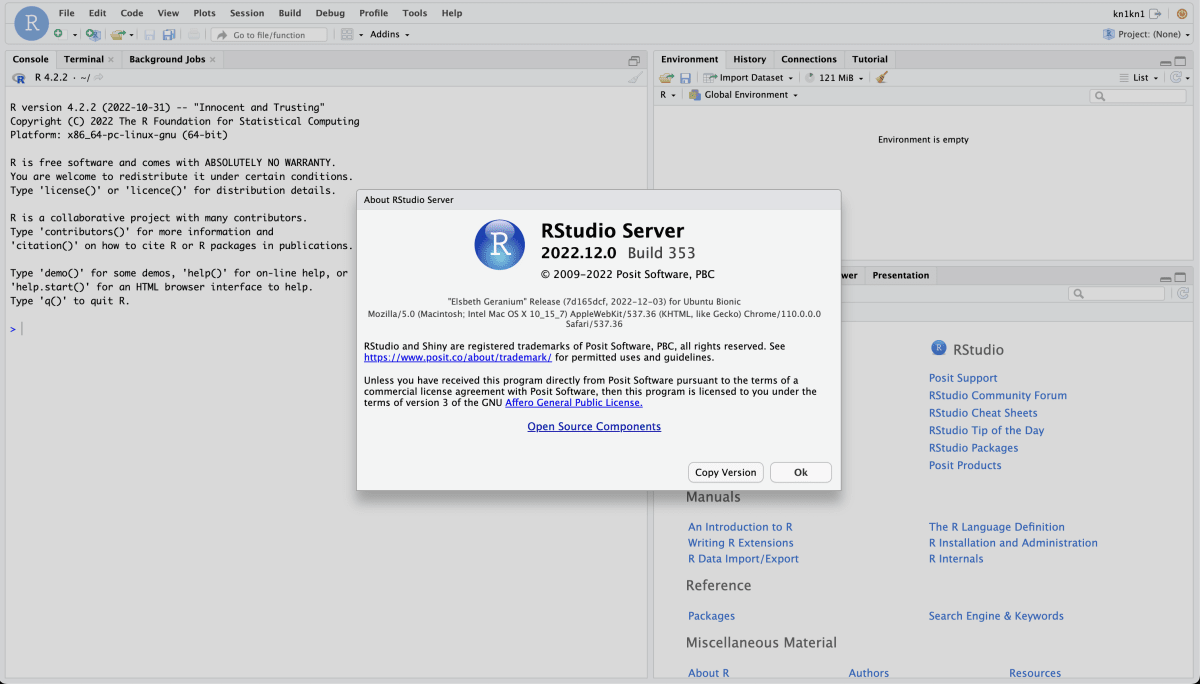Open the Affero General Public License link
Screen dimensions: 1200x684
574,402
